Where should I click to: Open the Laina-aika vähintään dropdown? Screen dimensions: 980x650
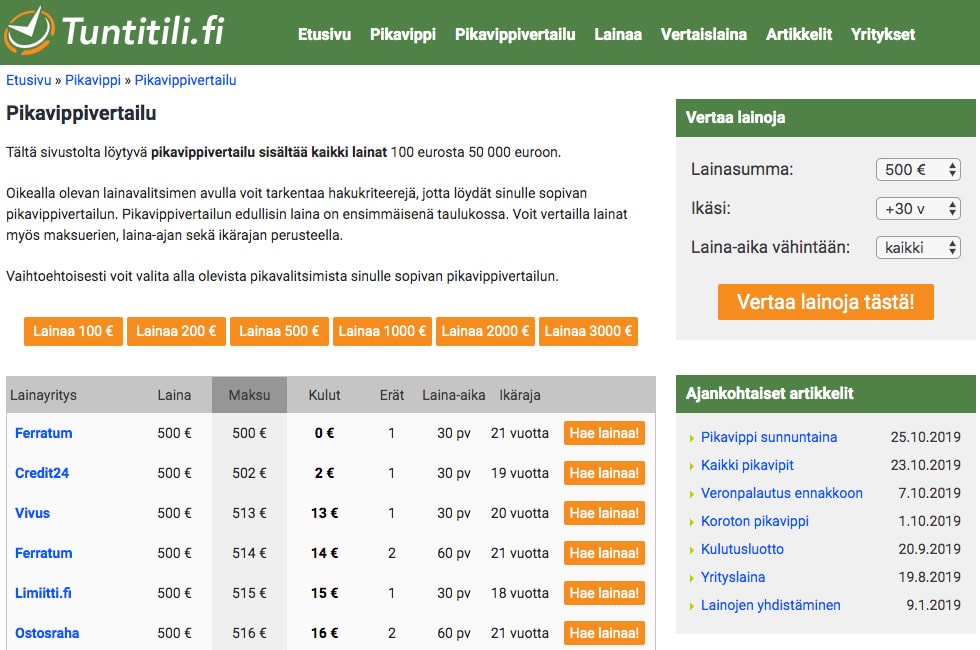click(918, 248)
